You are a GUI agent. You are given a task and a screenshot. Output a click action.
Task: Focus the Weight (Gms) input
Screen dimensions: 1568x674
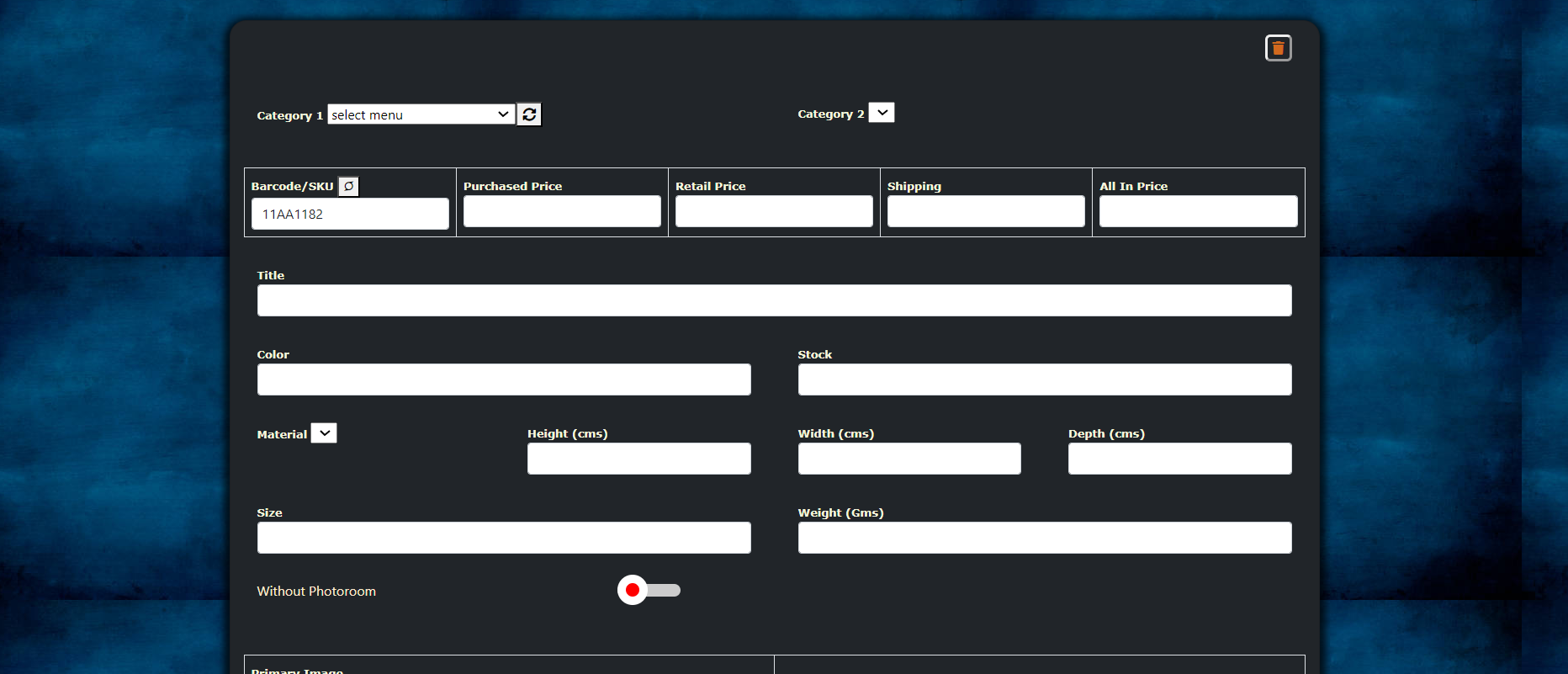pos(1045,538)
